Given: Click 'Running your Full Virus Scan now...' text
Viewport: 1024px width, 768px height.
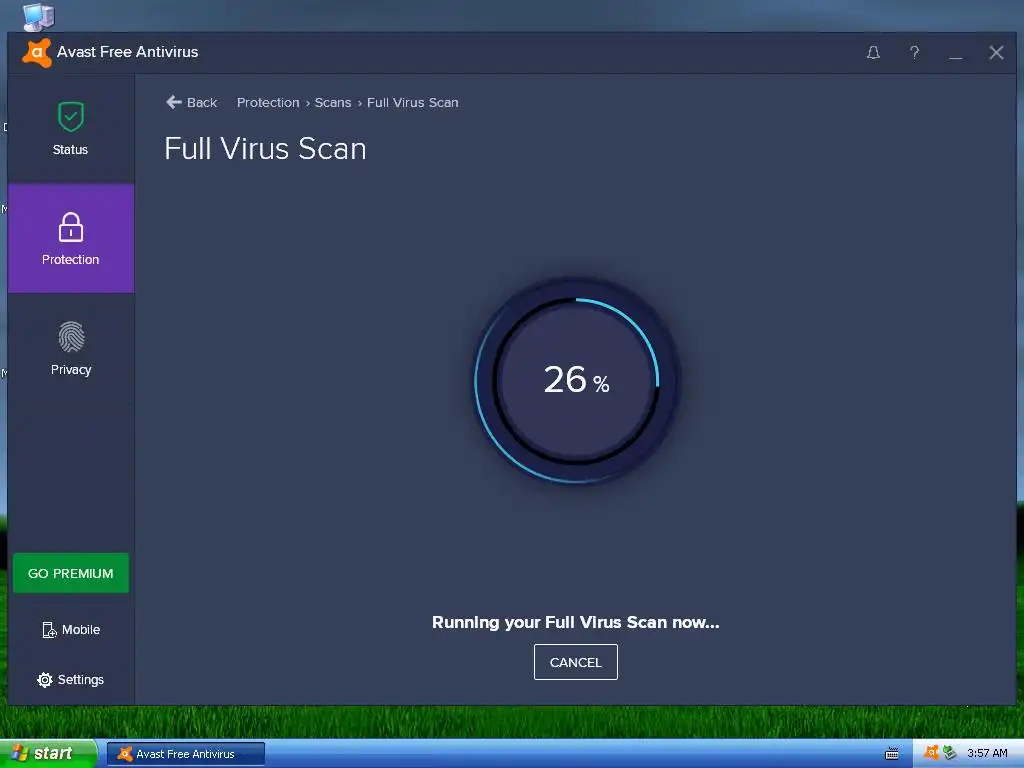Looking at the screenshot, I should coord(575,622).
